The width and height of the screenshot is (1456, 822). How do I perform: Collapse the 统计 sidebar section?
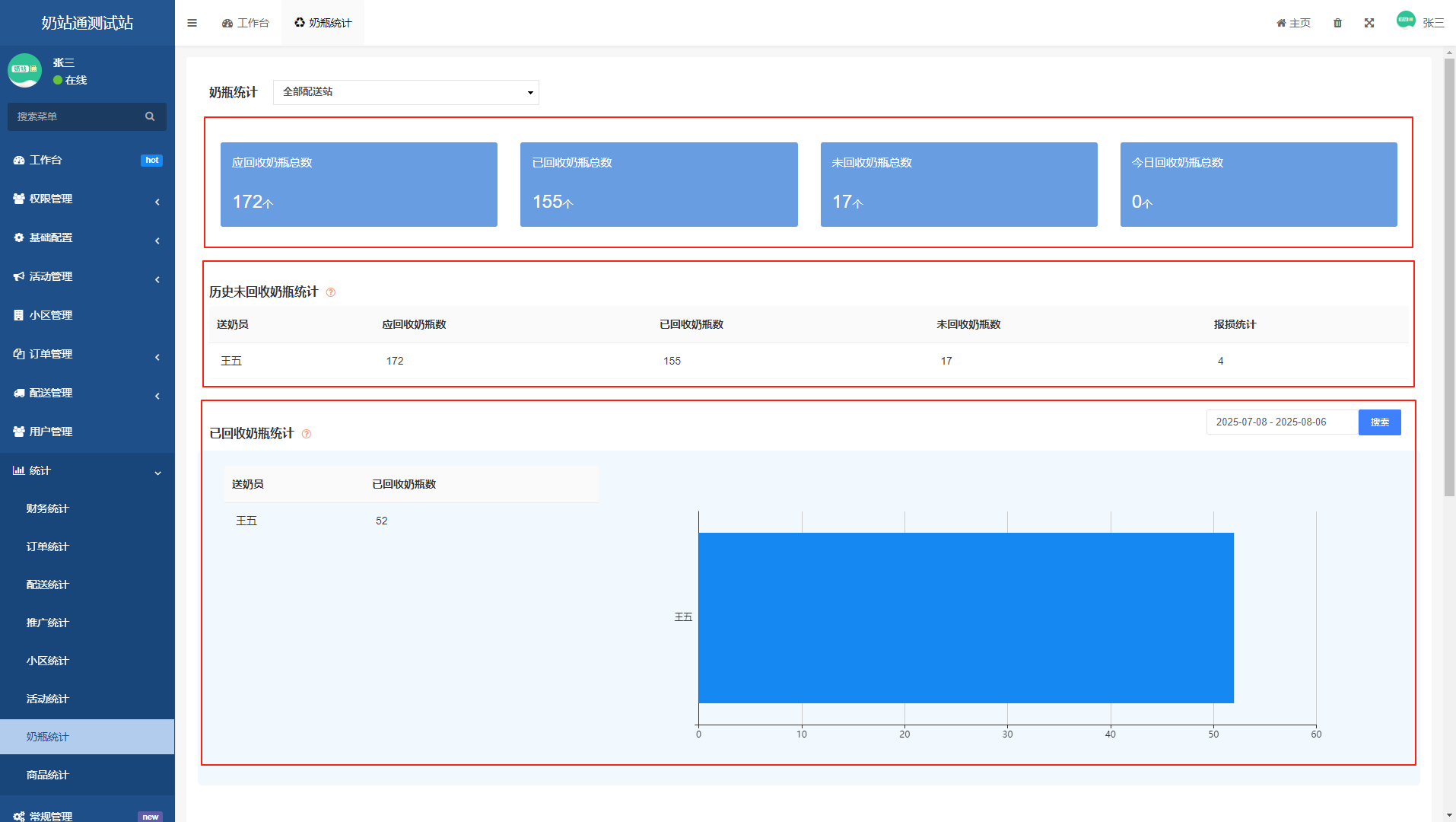[x=87, y=470]
